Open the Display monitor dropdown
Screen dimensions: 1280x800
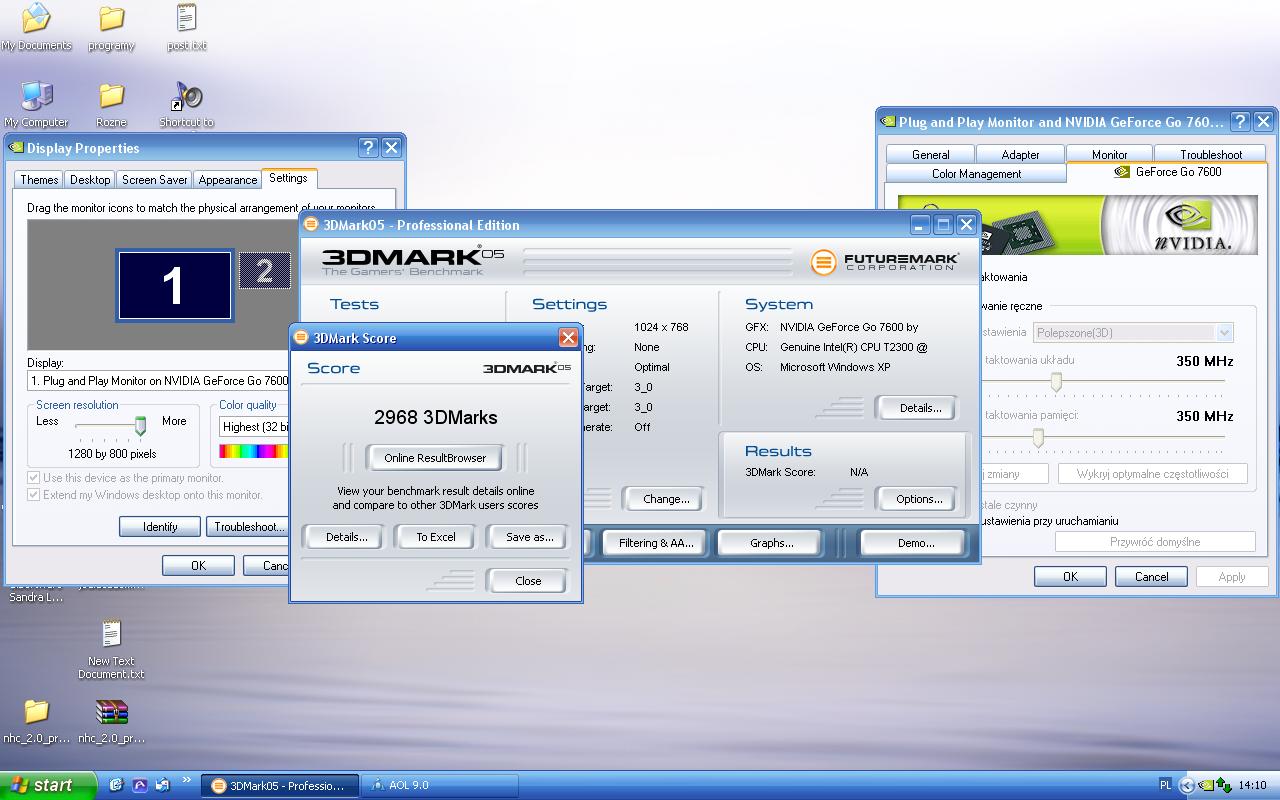click(x=158, y=381)
